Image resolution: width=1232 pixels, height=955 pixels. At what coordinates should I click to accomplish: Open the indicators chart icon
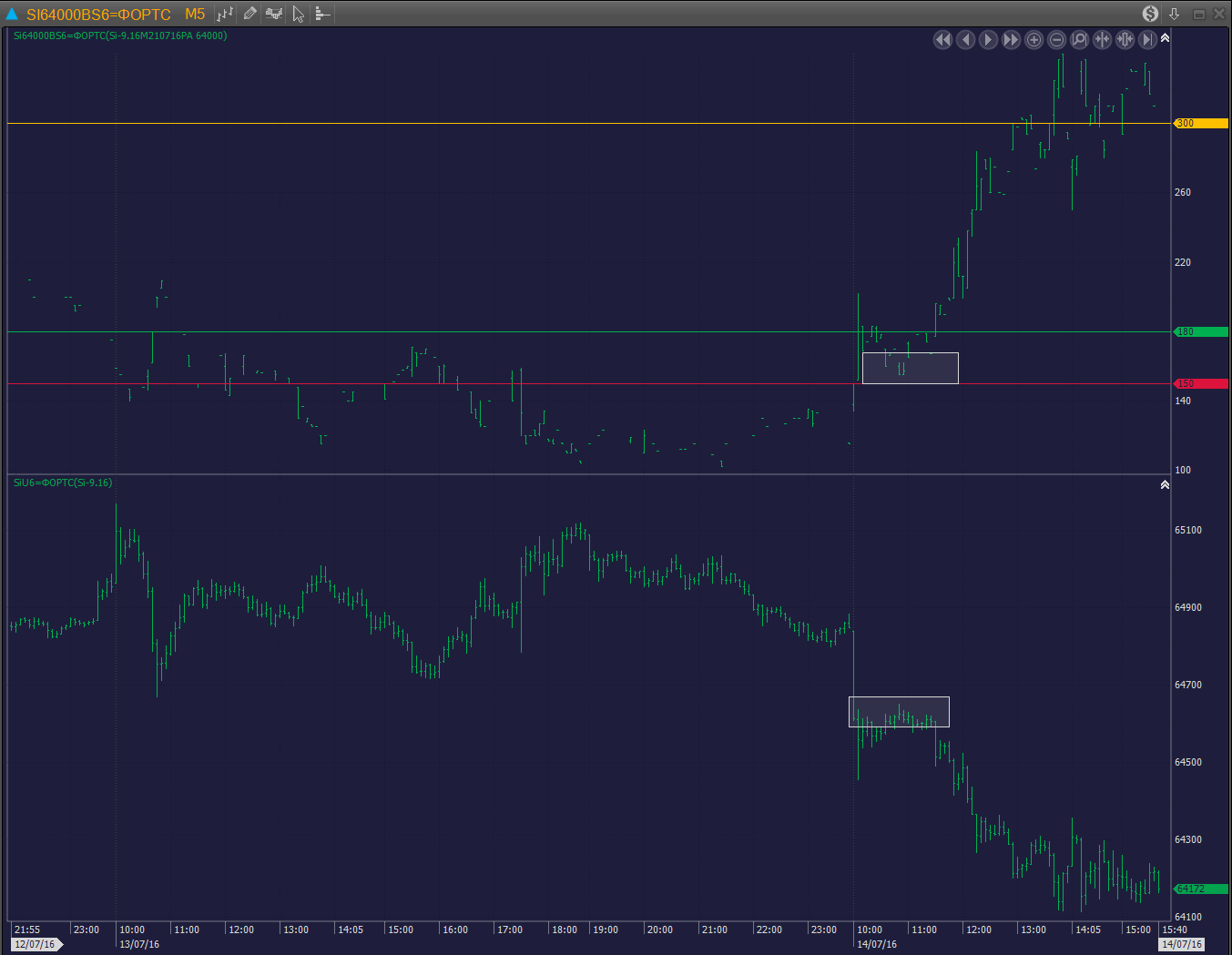click(x=274, y=14)
